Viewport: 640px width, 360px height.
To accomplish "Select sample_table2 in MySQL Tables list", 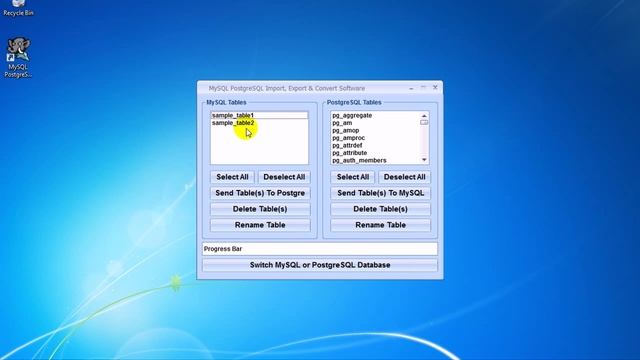I will tap(259, 123).
